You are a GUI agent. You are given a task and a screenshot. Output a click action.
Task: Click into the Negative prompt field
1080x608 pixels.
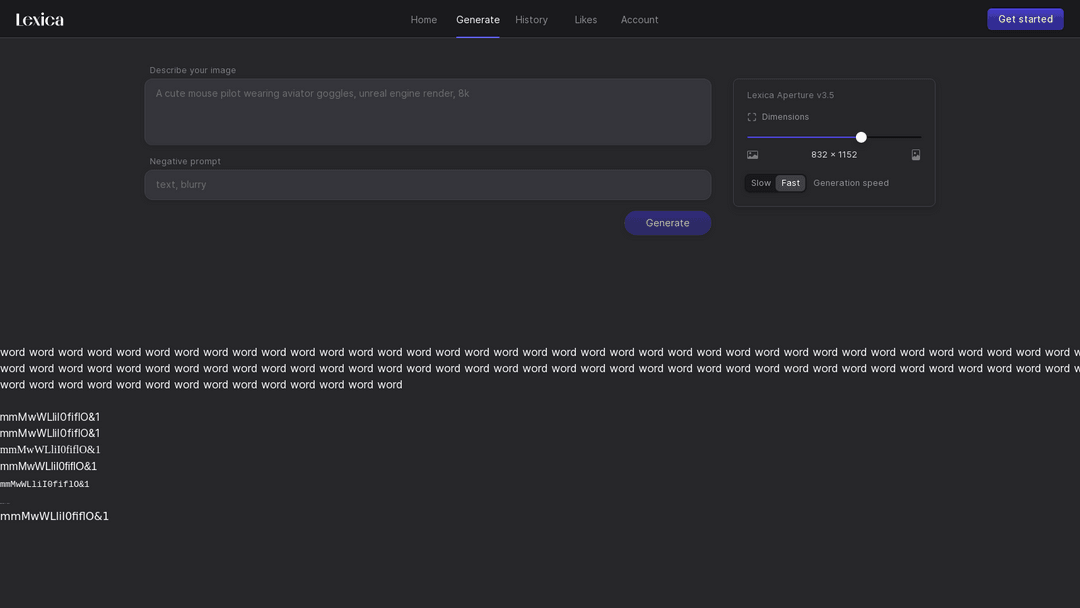(427, 185)
